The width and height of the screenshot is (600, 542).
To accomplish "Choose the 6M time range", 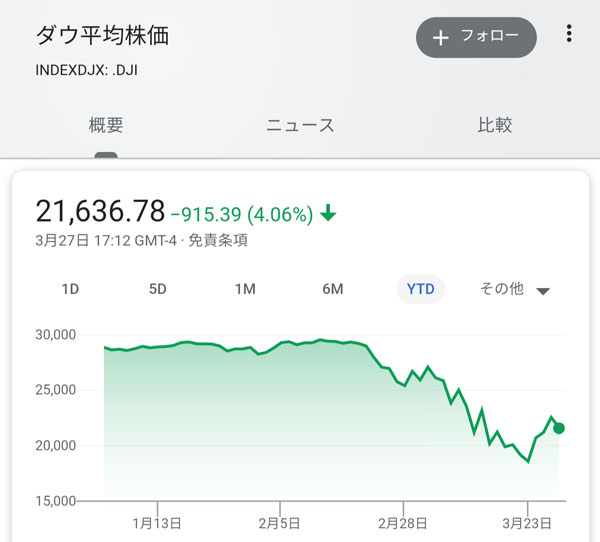I will [333, 289].
